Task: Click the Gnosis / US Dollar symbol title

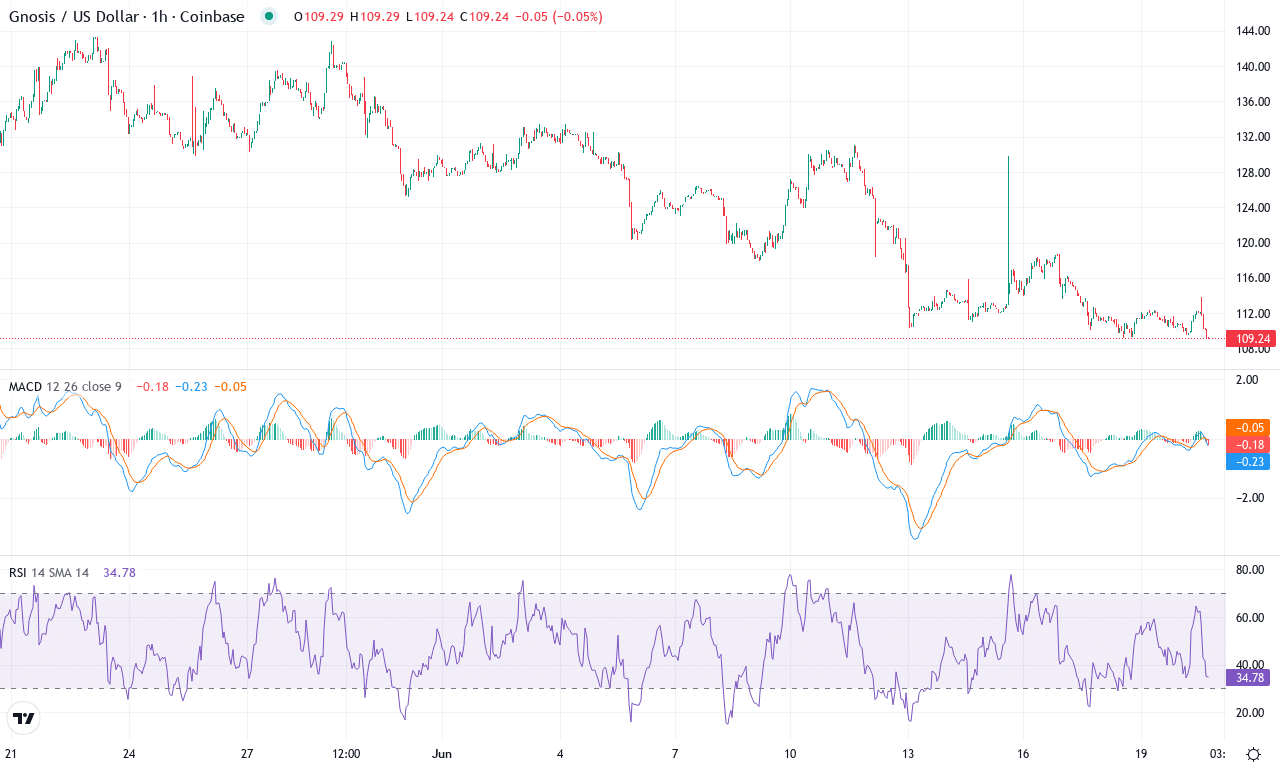Action: tap(126, 17)
